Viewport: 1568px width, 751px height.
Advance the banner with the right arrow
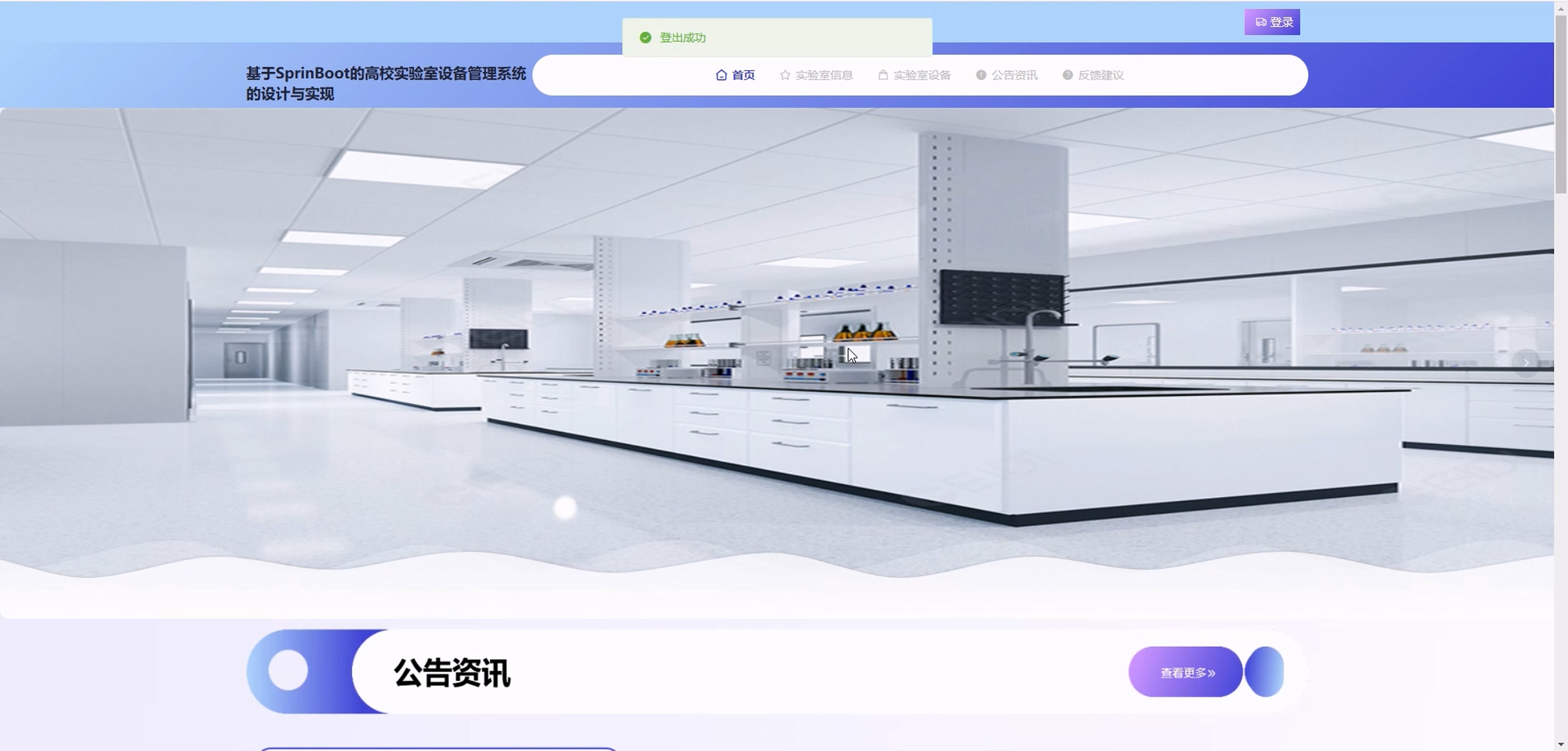pos(1525,363)
